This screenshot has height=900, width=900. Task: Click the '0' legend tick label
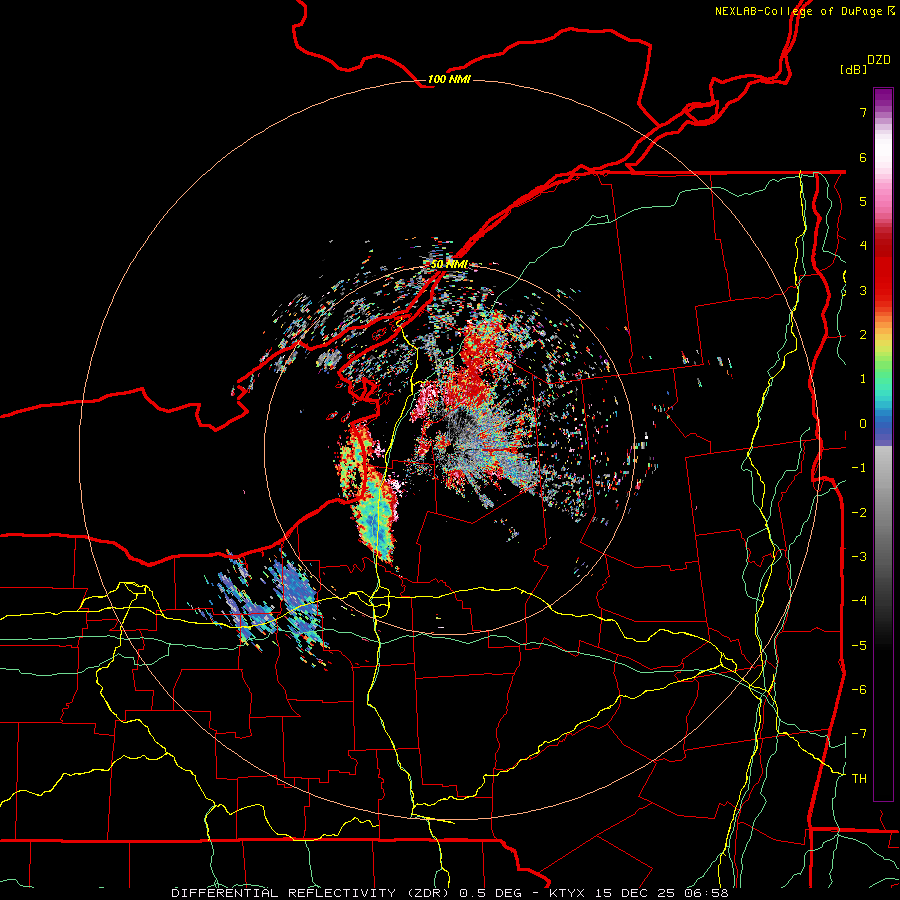tap(863, 424)
